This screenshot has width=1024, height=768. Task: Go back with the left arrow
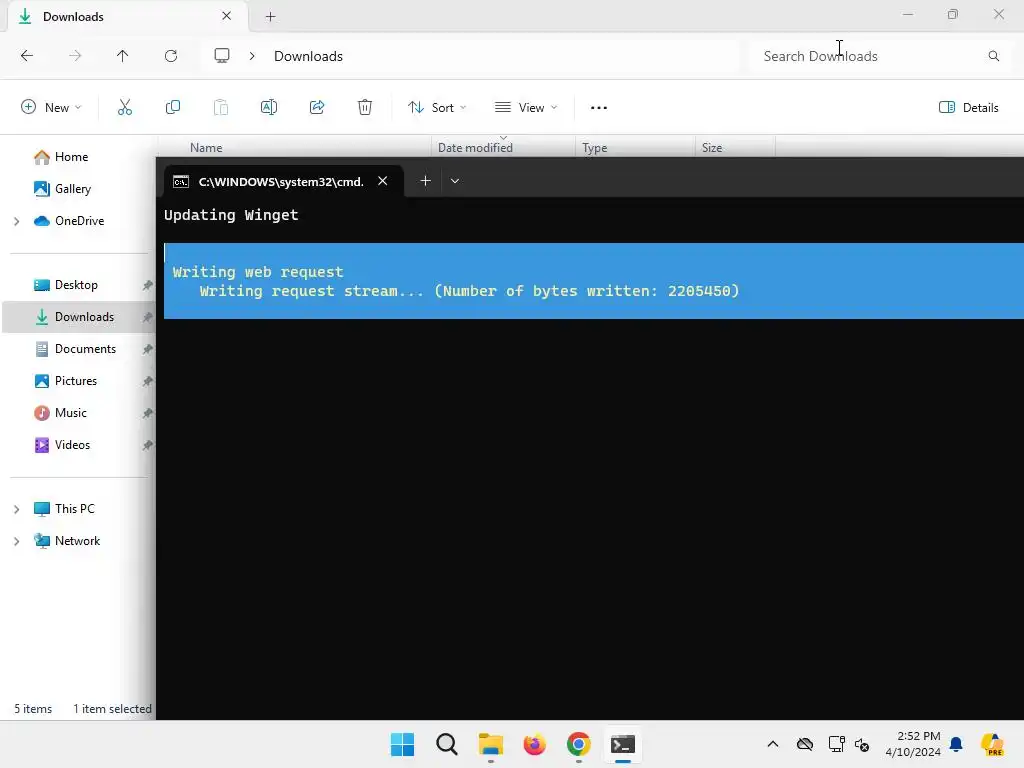pos(27,56)
